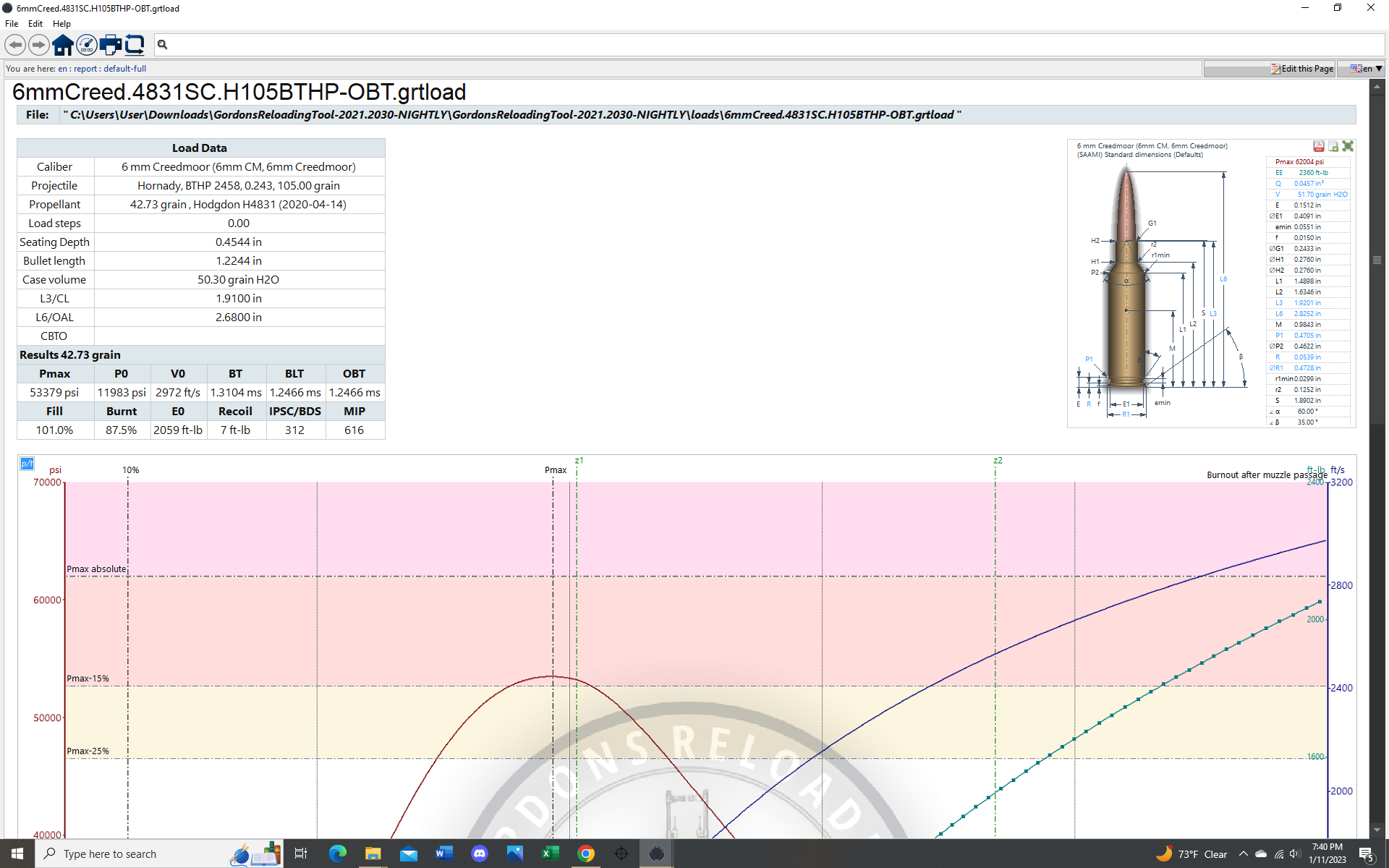1389x868 pixels.
Task: Follow the 'default-full' breadcrumb link
Action: [124, 69]
